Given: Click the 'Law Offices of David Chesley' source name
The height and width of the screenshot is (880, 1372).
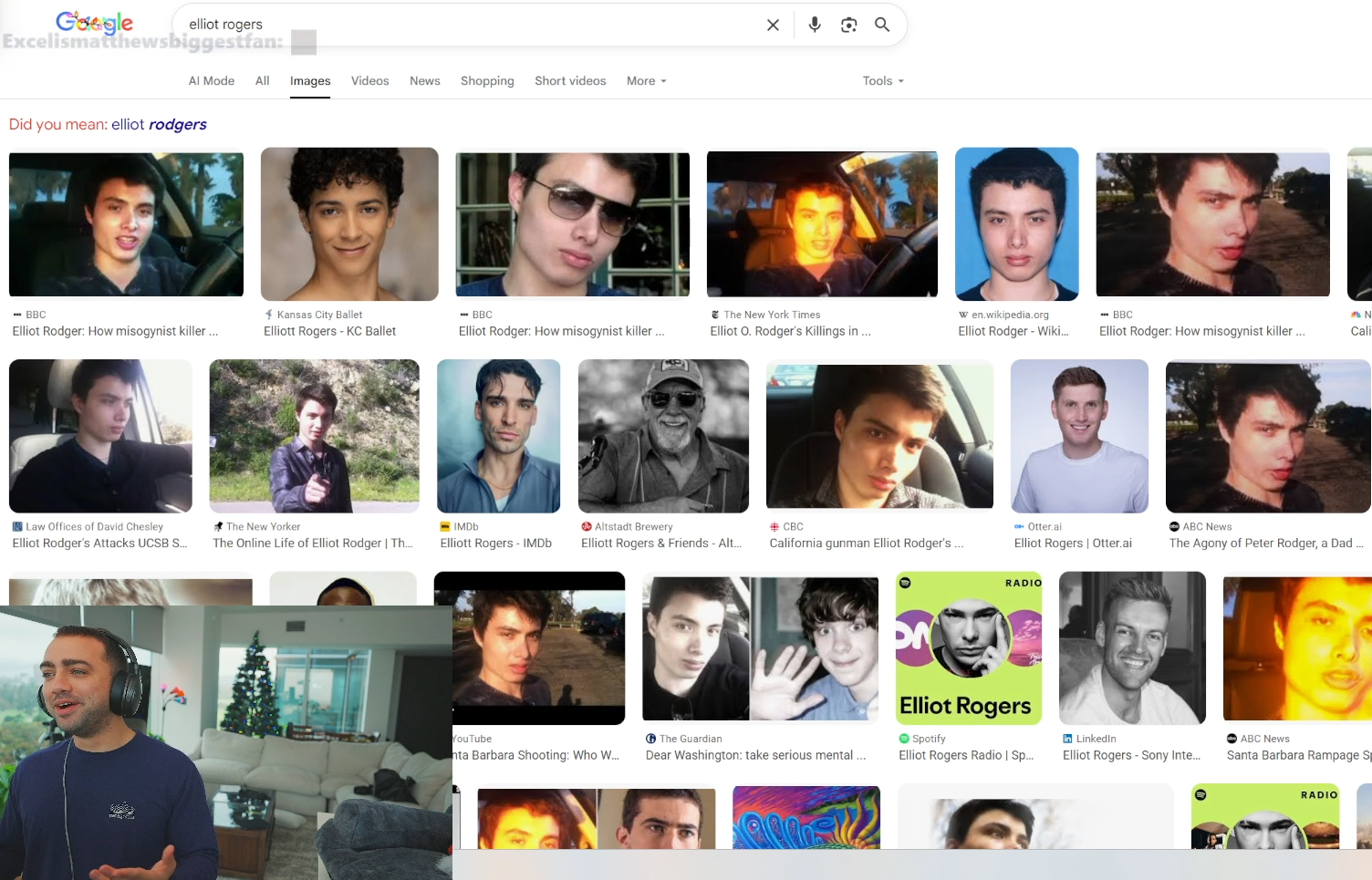Looking at the screenshot, I should tap(95, 526).
